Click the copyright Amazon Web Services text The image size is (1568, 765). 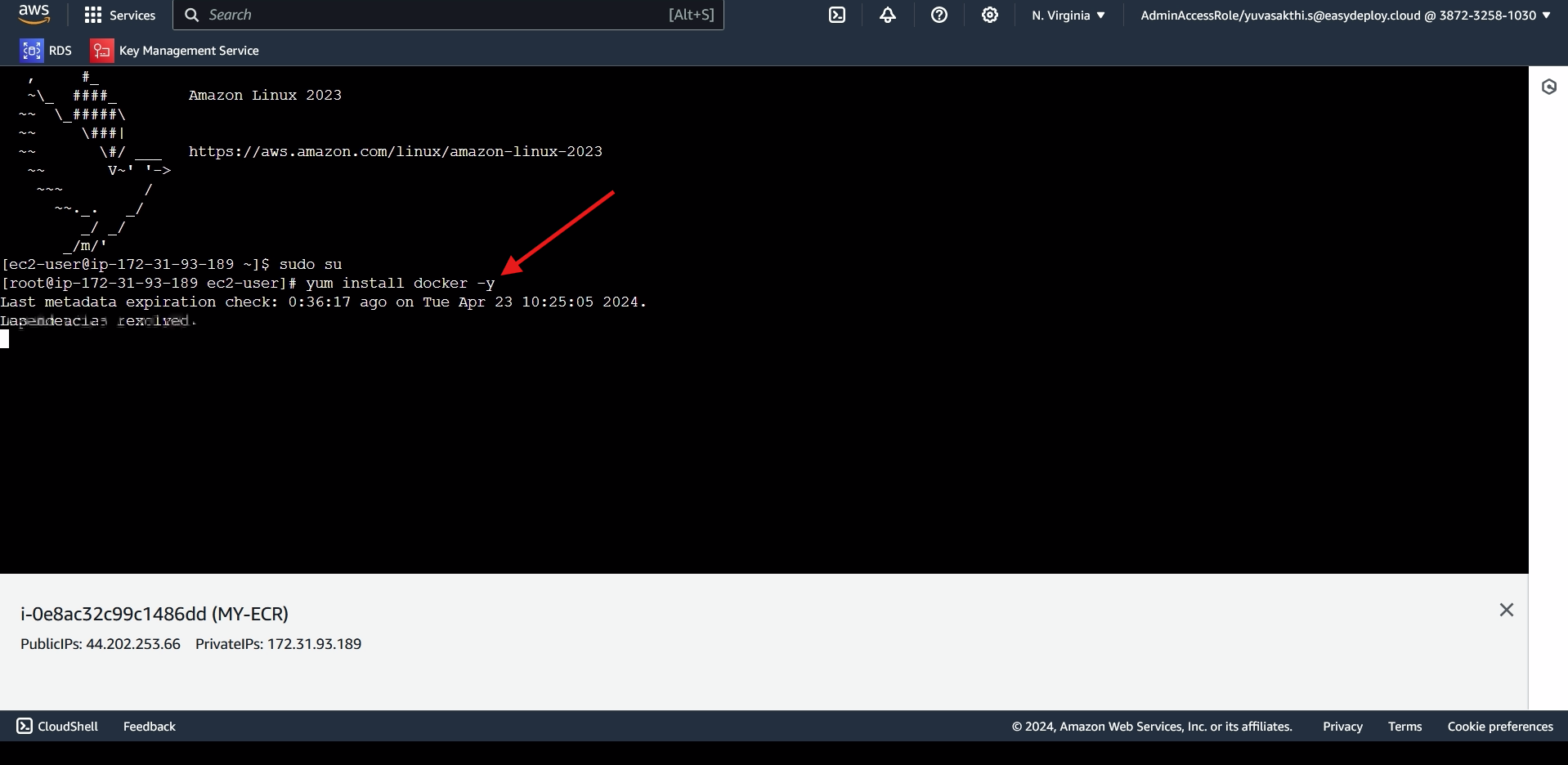tap(1152, 727)
